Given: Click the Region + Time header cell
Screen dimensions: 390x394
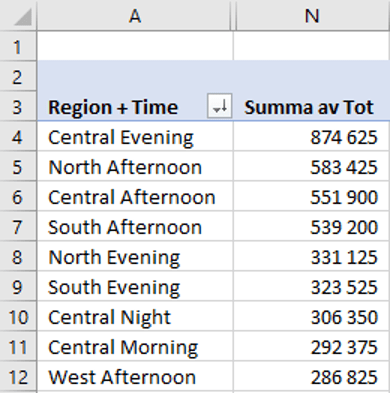Looking at the screenshot, I should [x=135, y=106].
